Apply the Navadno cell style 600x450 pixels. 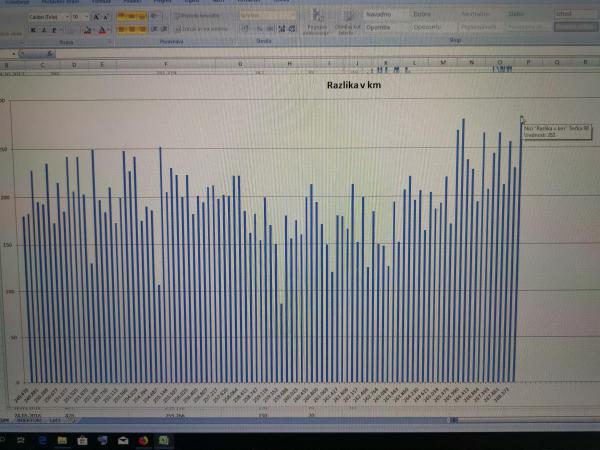coord(379,15)
